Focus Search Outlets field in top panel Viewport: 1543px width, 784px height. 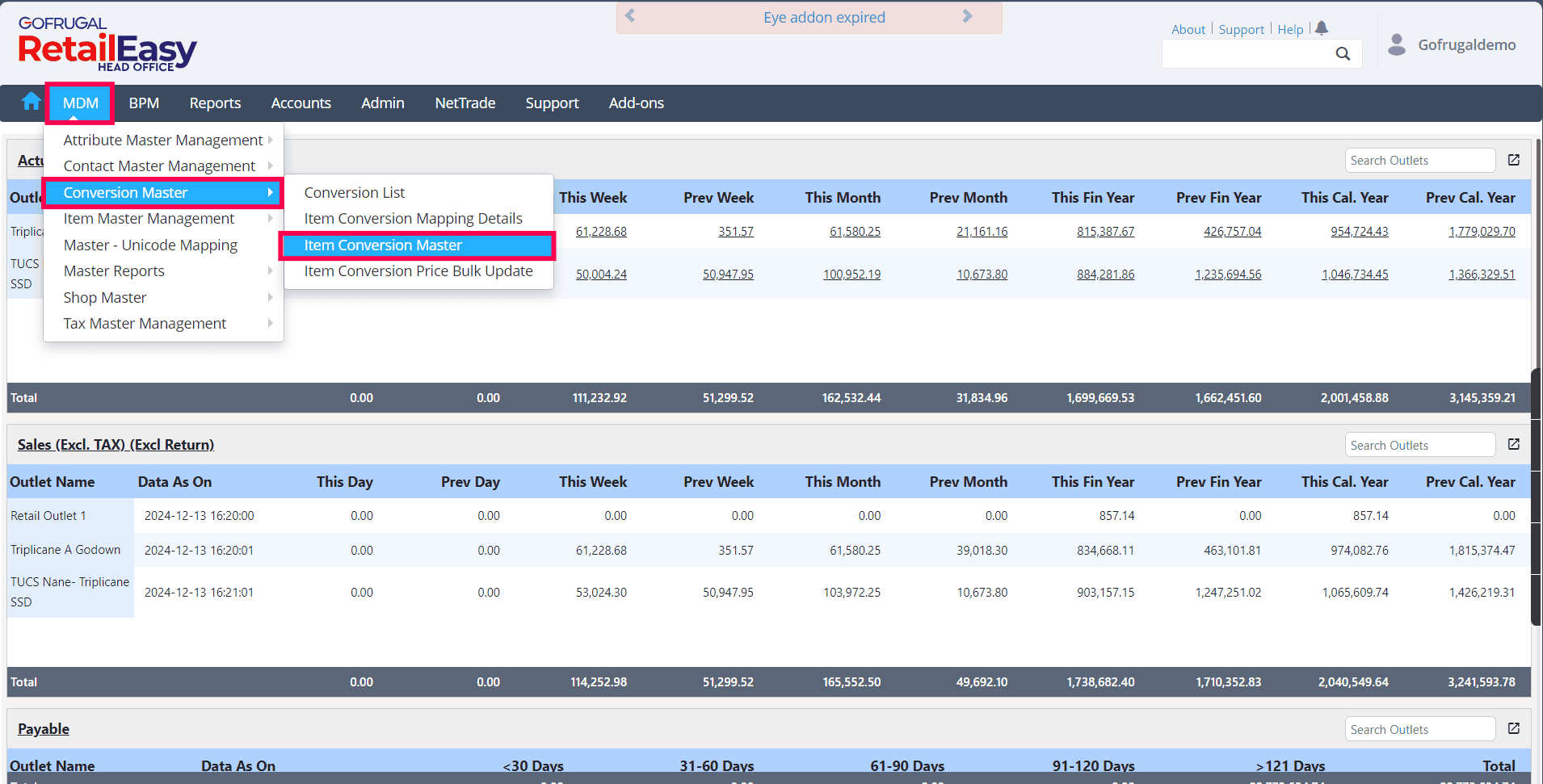1420,160
